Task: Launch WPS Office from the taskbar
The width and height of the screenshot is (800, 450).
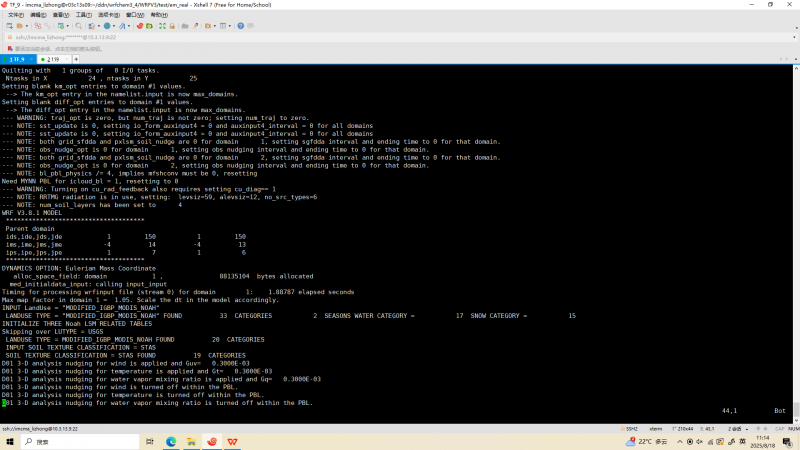Action: 232,440
